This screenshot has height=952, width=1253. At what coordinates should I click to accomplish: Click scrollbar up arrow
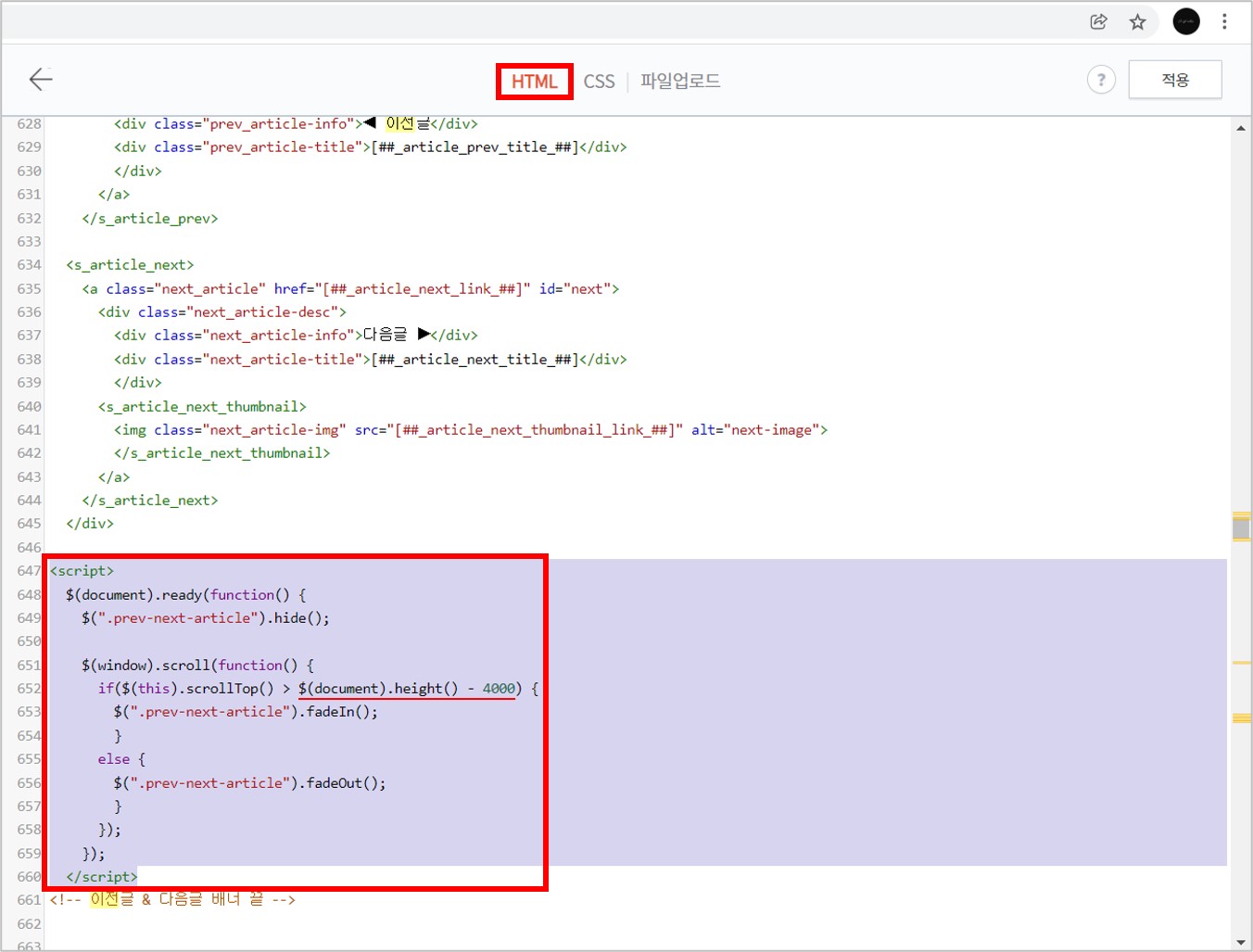1241,128
